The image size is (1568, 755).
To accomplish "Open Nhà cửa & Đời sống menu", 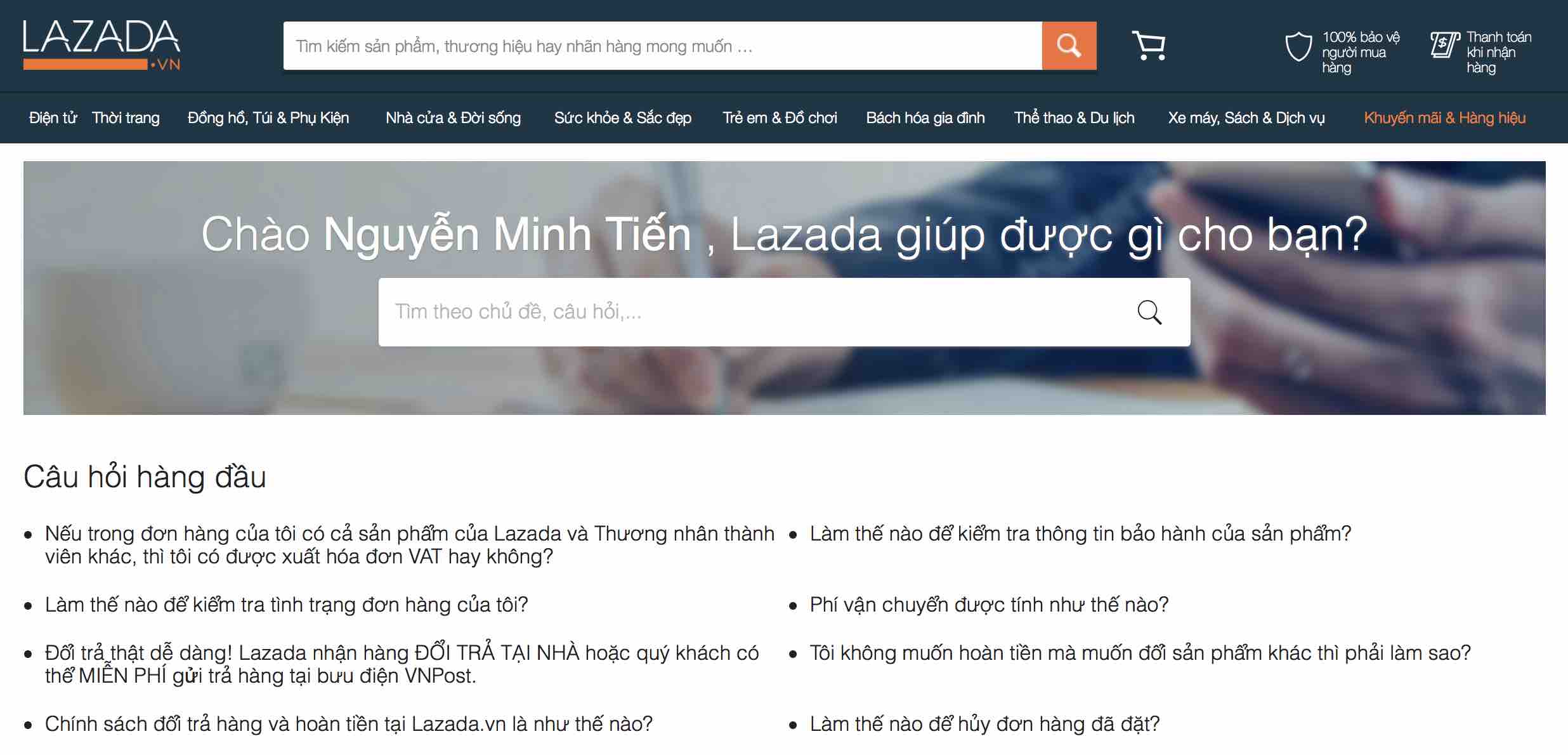I will [x=453, y=118].
